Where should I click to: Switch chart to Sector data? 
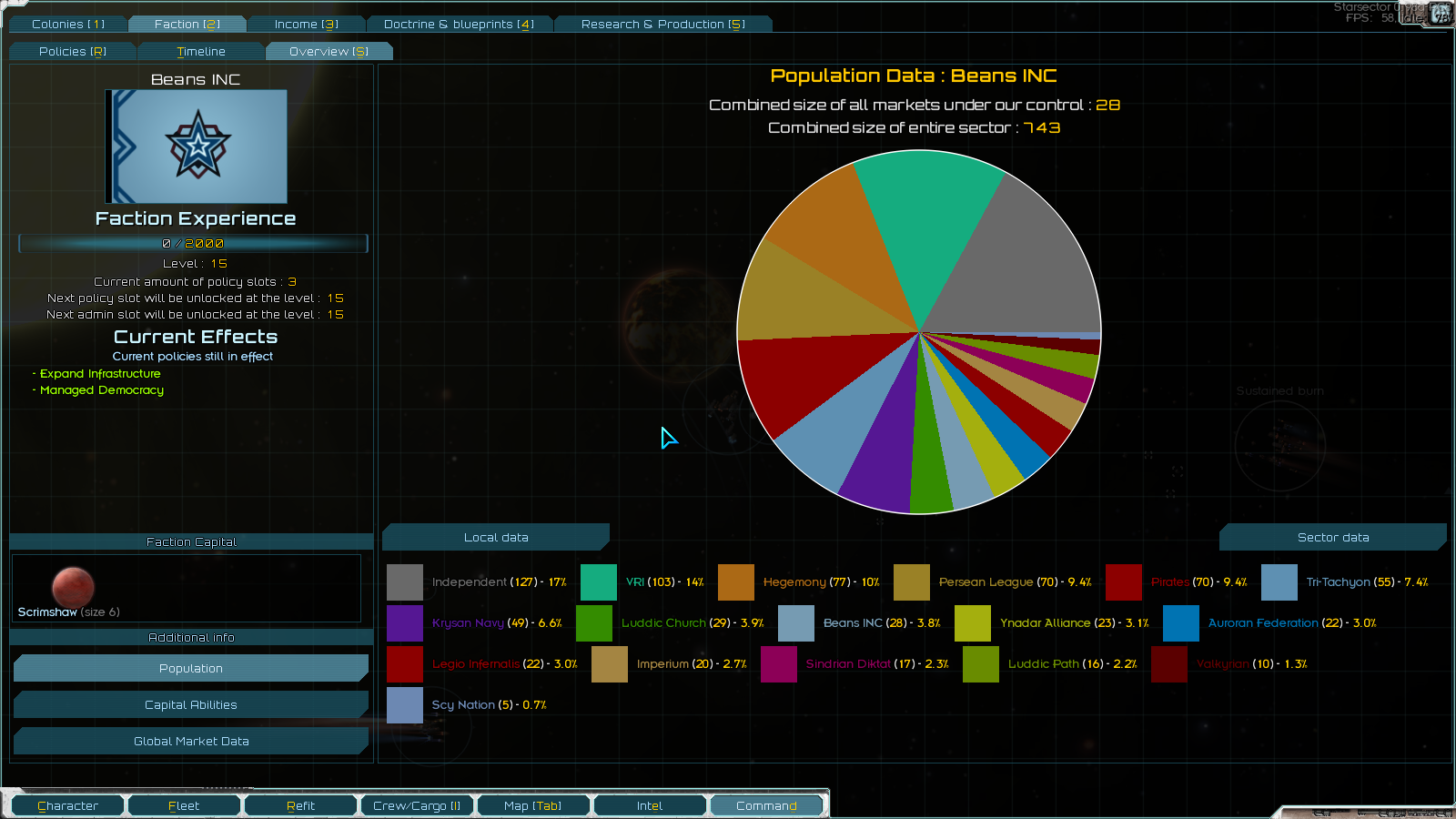coord(1332,538)
